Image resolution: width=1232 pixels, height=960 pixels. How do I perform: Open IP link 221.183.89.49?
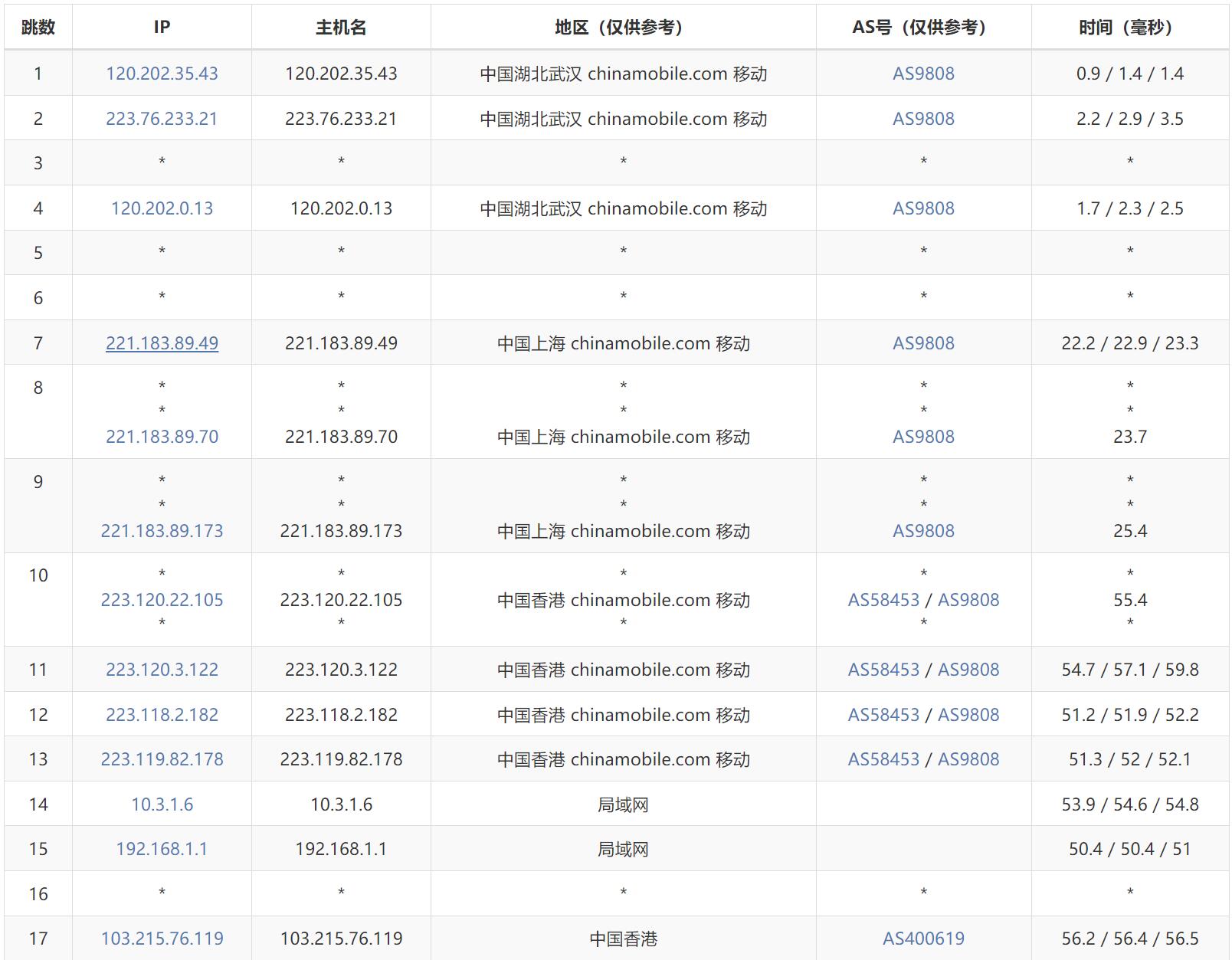tap(162, 343)
